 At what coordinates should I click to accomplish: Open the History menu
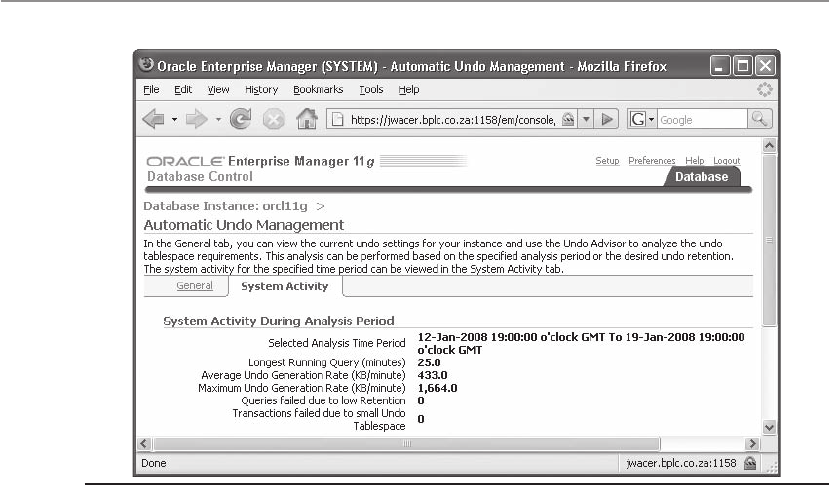(261, 90)
